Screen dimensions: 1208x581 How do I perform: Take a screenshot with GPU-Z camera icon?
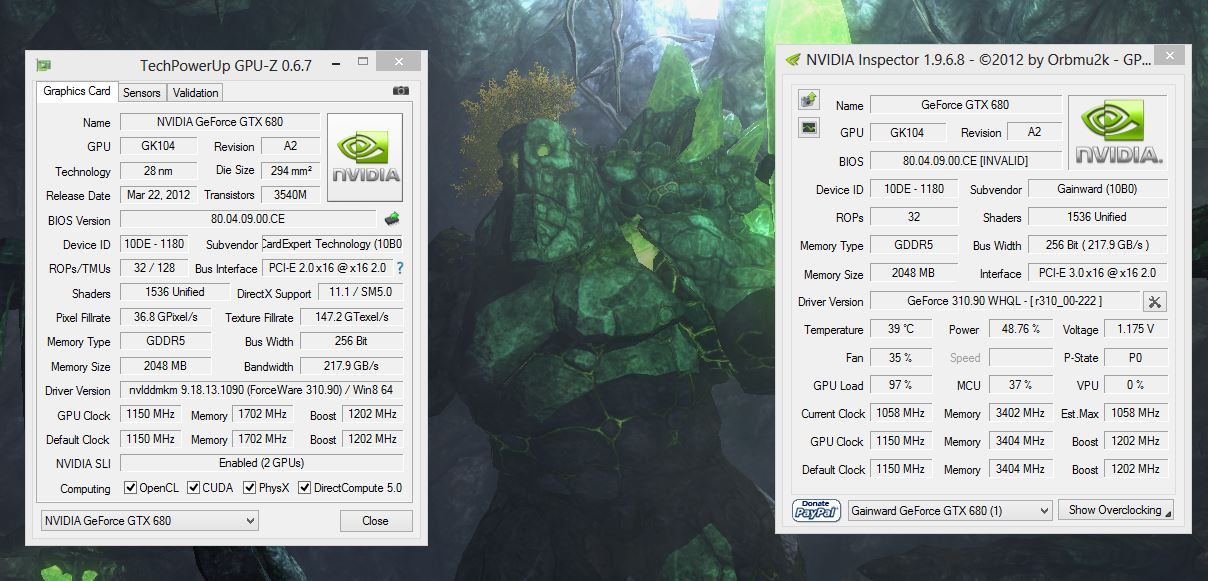point(401,91)
